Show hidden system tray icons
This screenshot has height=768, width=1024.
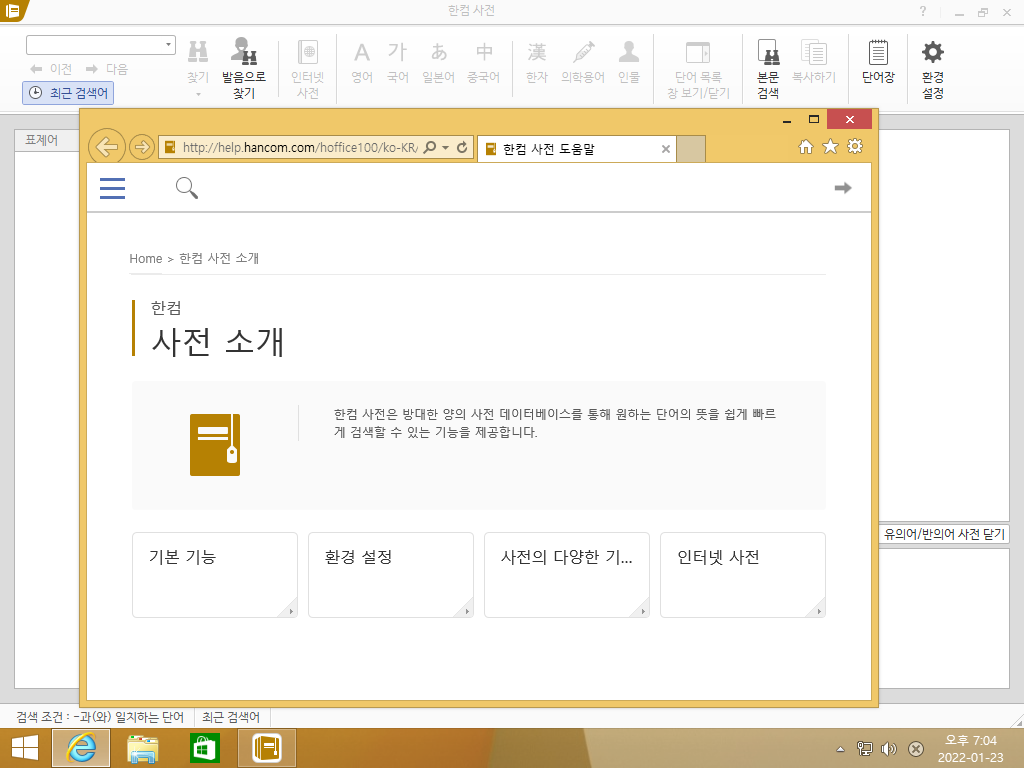tap(840, 749)
